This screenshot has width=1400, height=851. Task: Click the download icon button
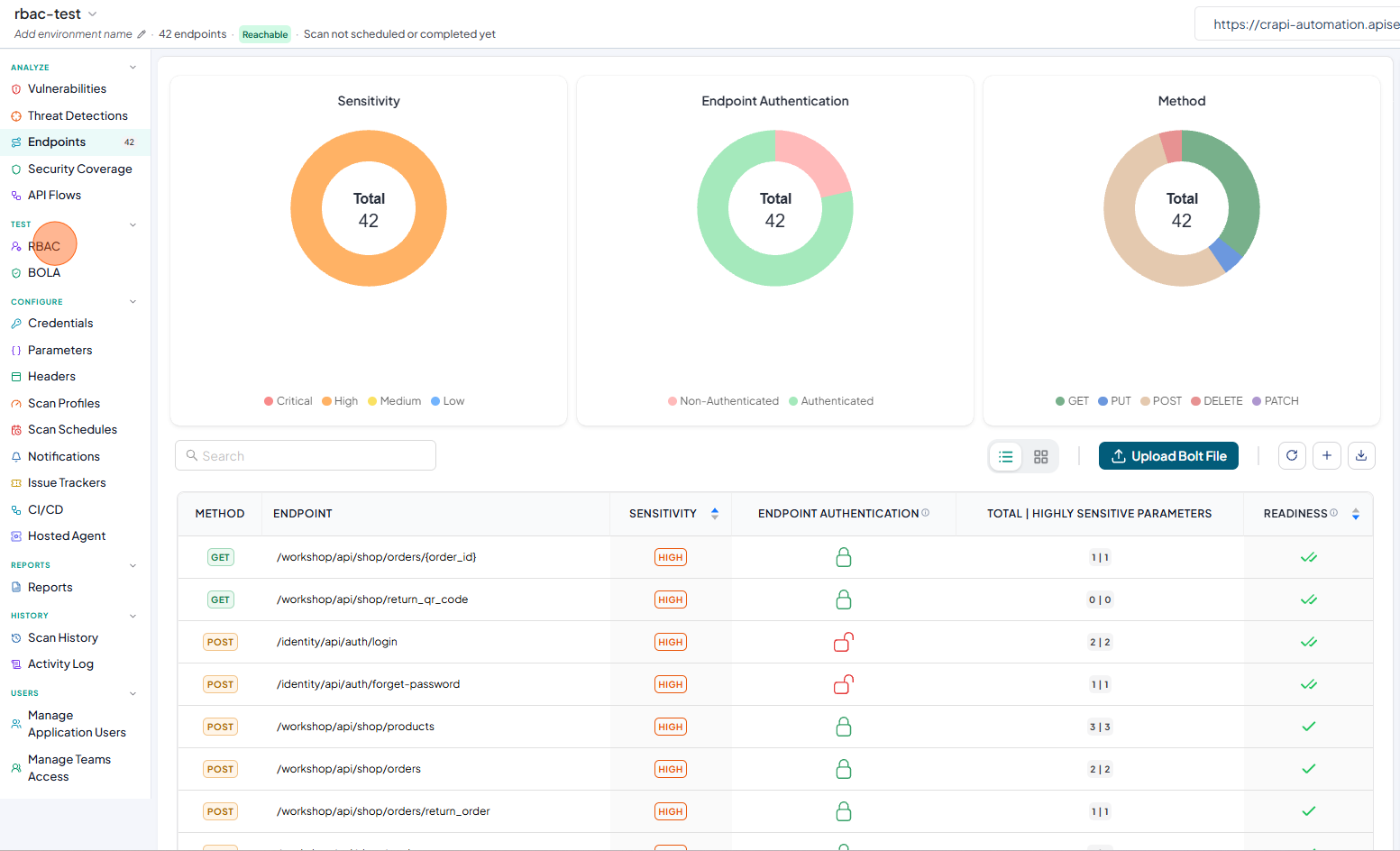coord(1361,456)
